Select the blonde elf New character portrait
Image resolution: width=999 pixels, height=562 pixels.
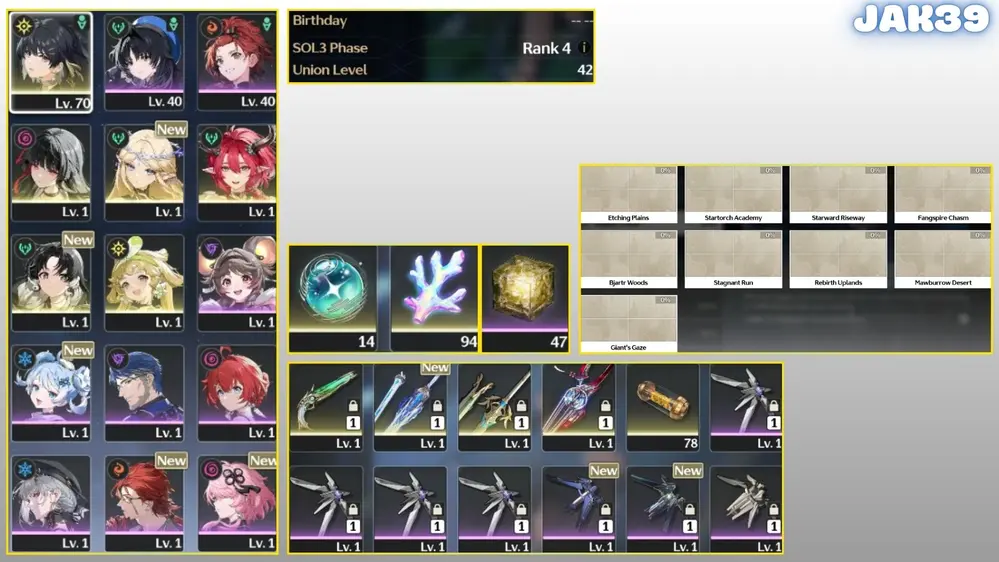(x=144, y=172)
